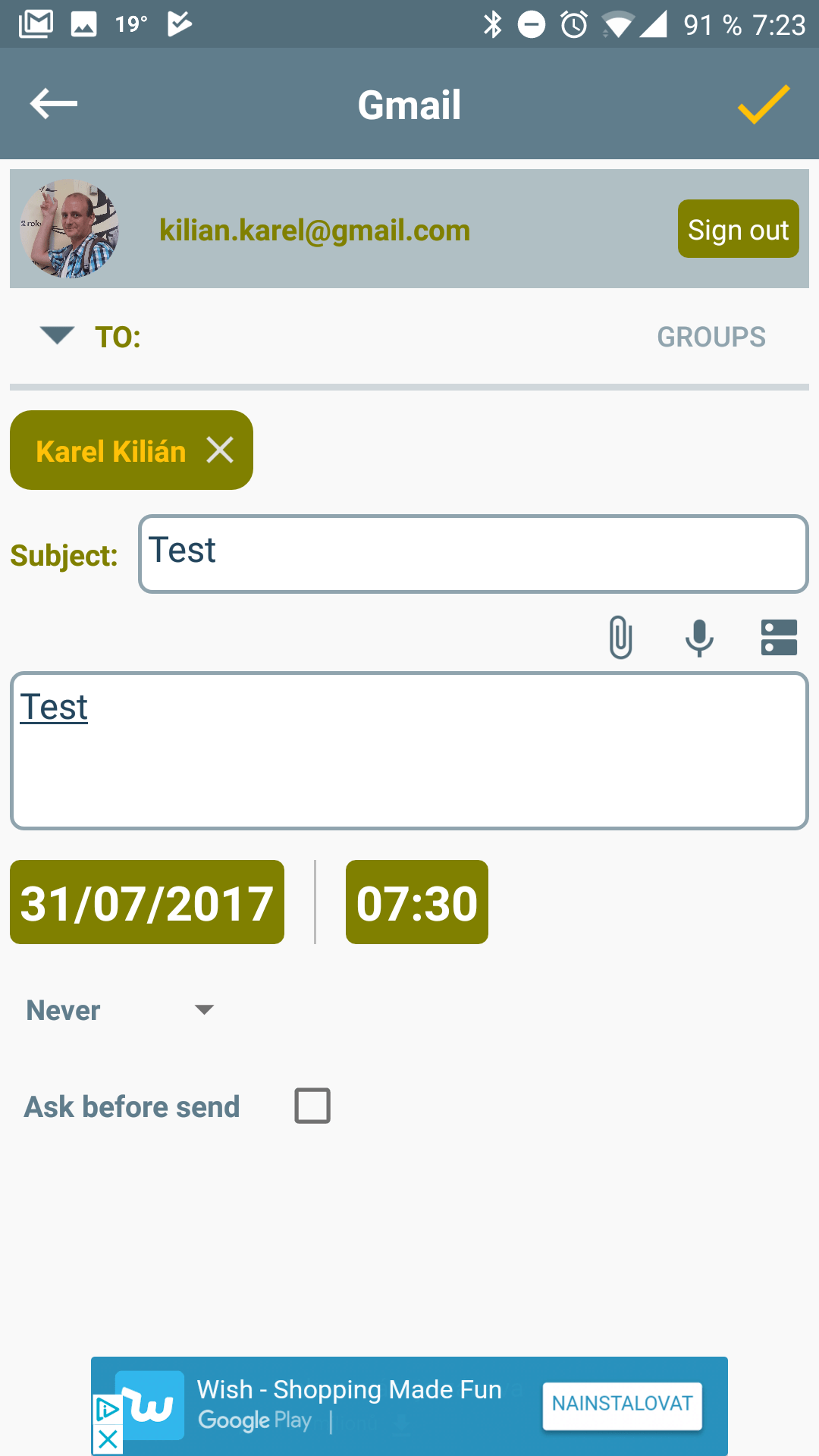
Task: Attach a file with the paperclip icon
Action: [x=620, y=637]
